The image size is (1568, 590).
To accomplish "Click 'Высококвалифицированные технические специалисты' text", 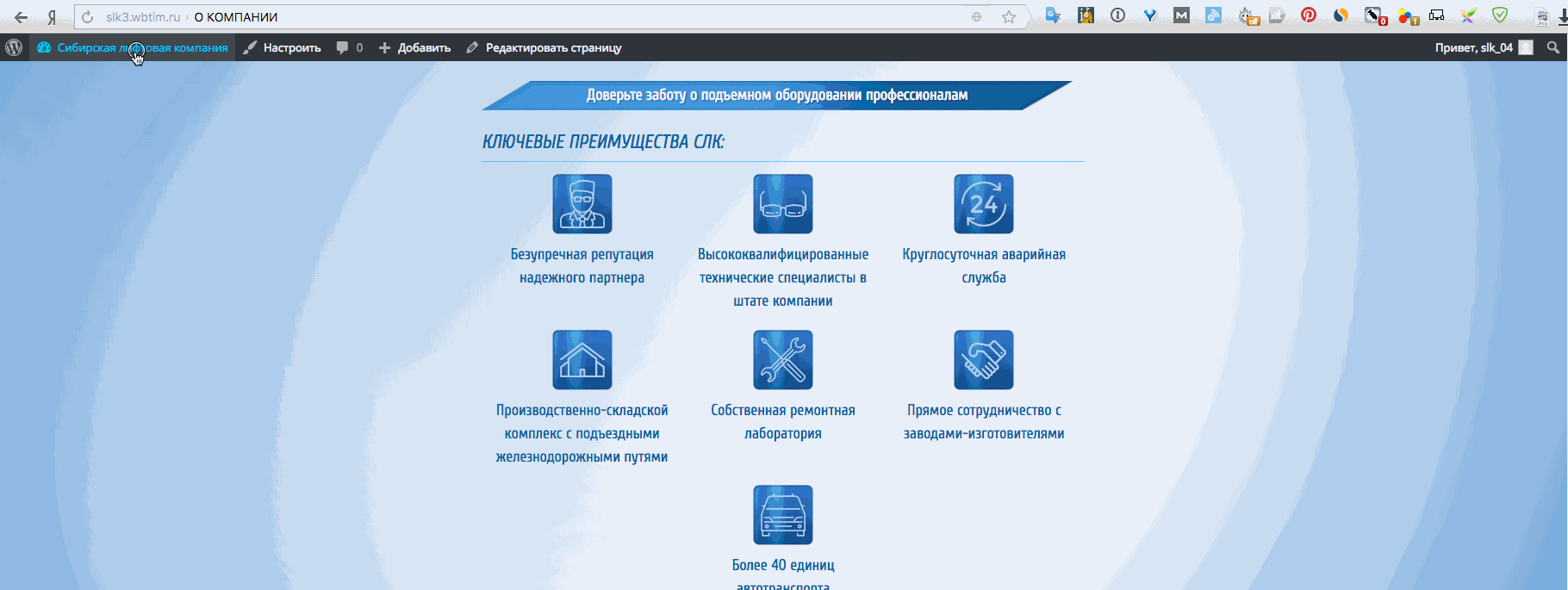I will [x=783, y=277].
